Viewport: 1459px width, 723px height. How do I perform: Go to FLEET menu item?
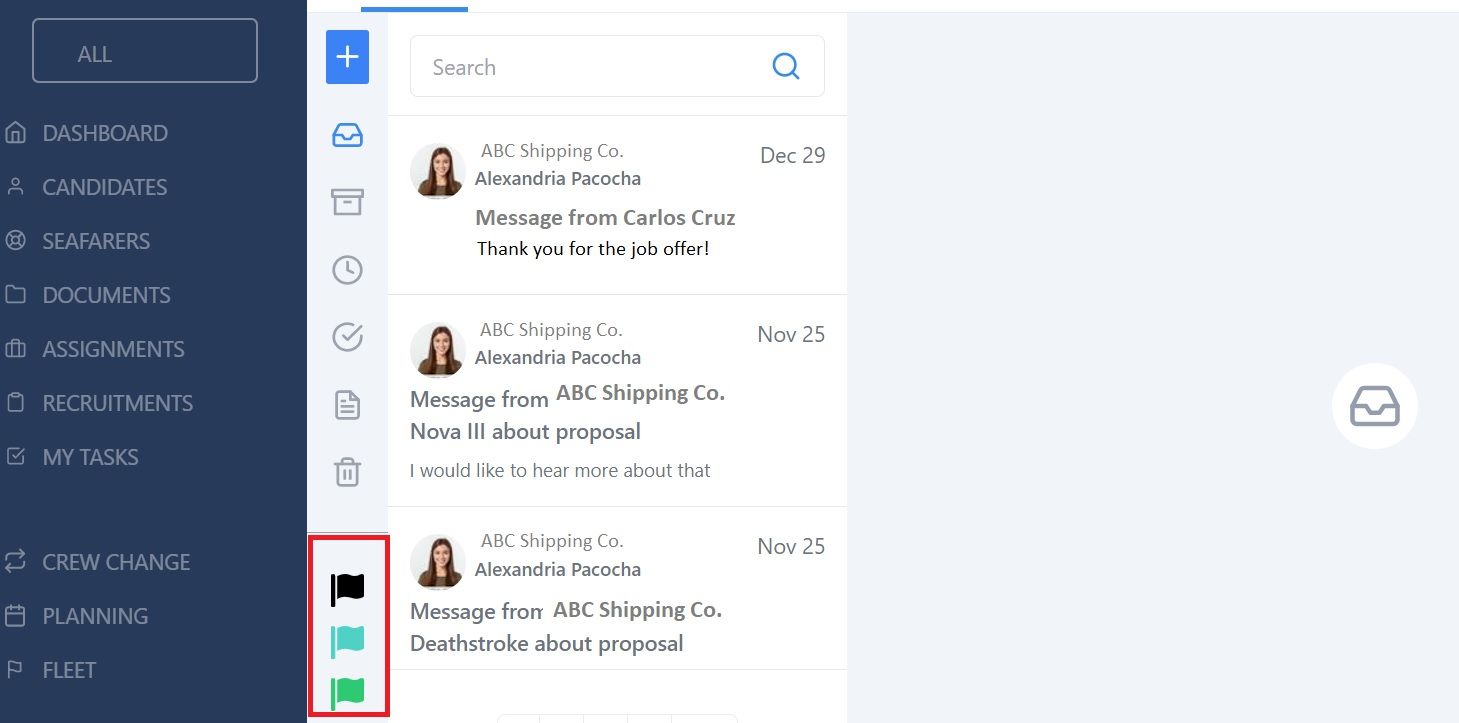[x=69, y=670]
